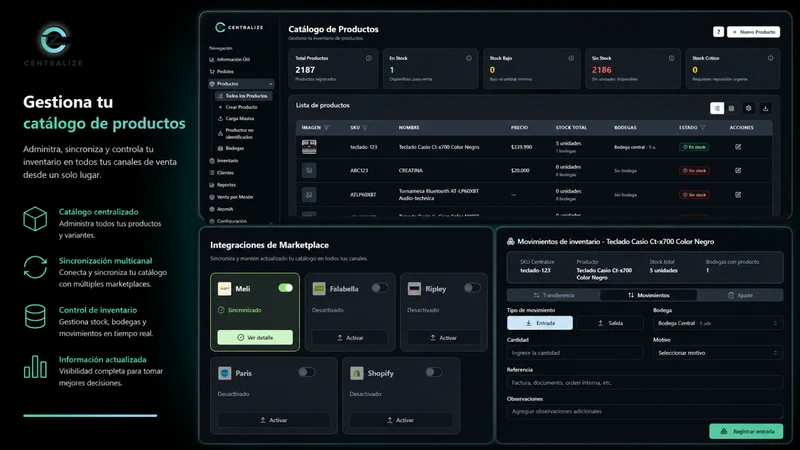Open Crear Producto submenu item
Screen dimensions: 800x450
pos(238,107)
